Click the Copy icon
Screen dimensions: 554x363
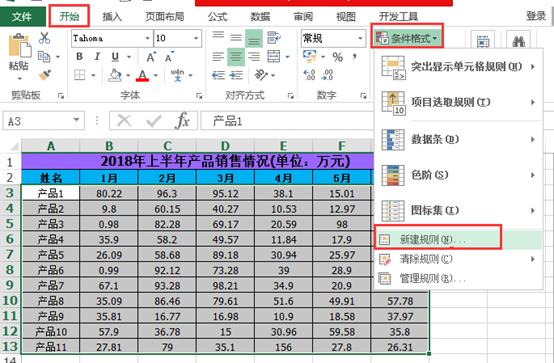click(44, 57)
